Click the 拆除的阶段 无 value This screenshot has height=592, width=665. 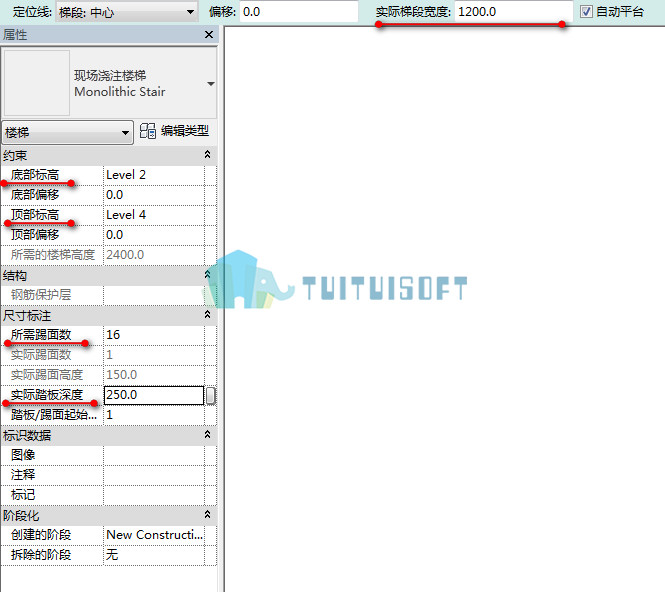coord(154,555)
